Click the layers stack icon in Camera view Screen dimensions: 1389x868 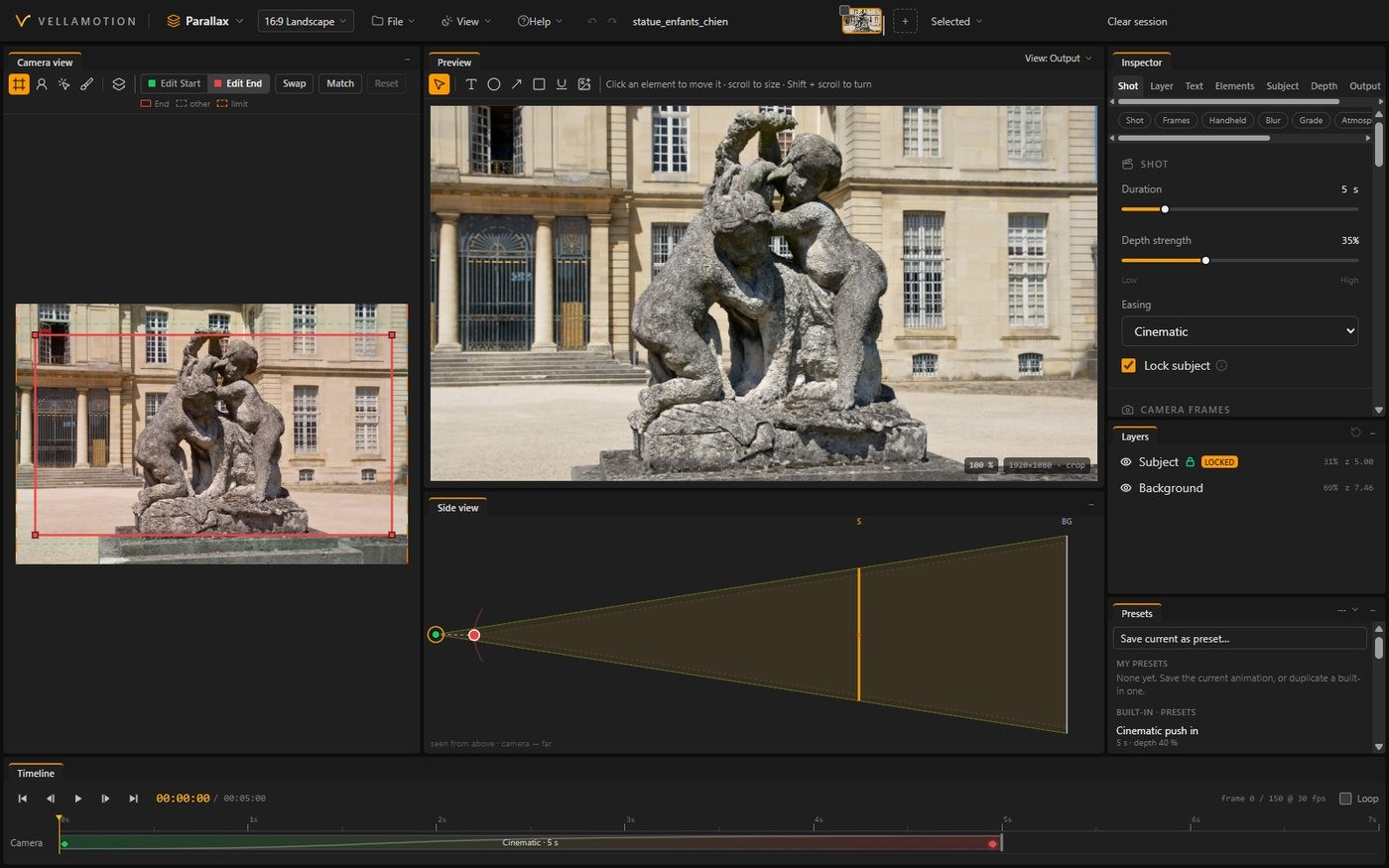tap(119, 84)
